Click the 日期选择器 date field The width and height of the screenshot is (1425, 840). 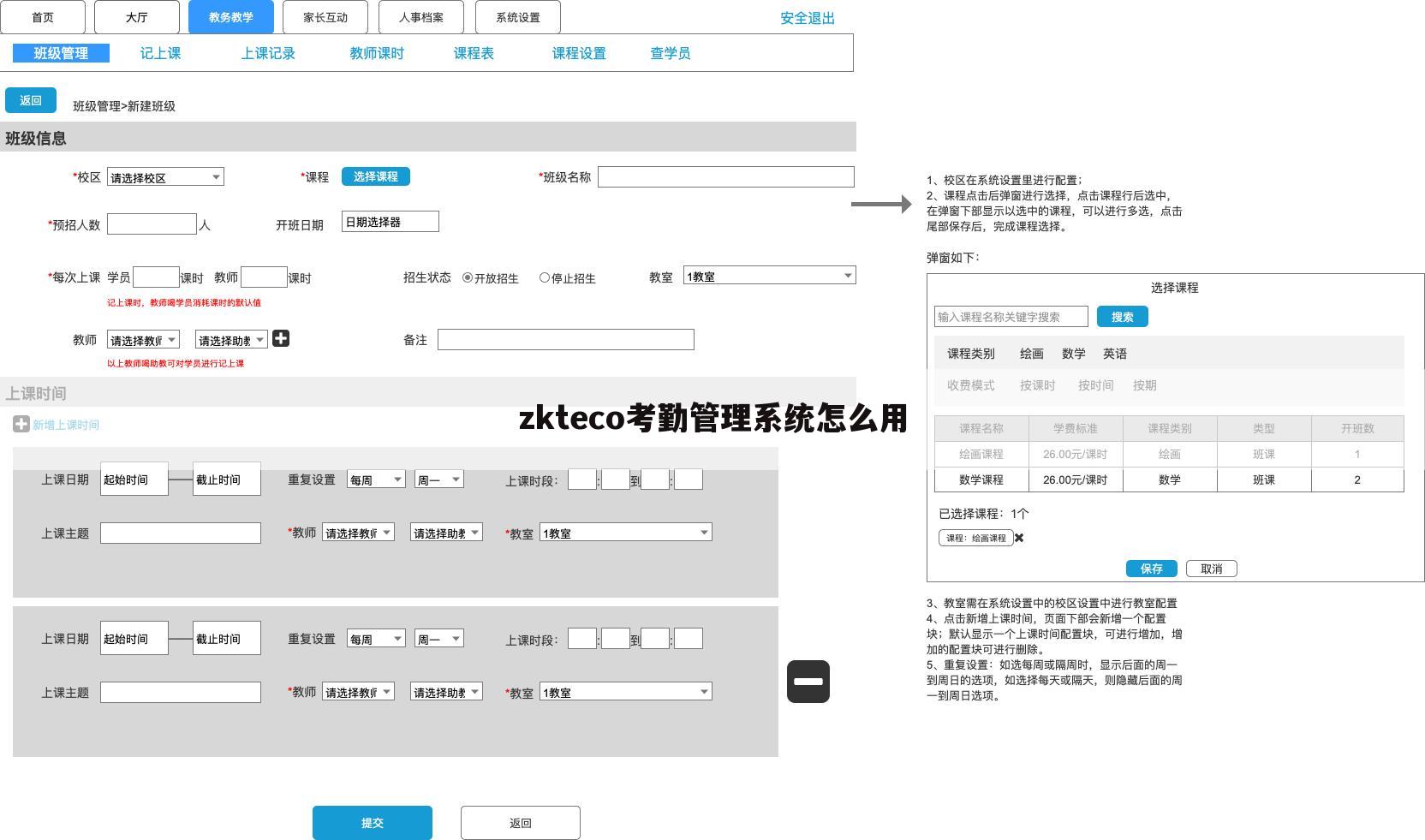(x=391, y=222)
